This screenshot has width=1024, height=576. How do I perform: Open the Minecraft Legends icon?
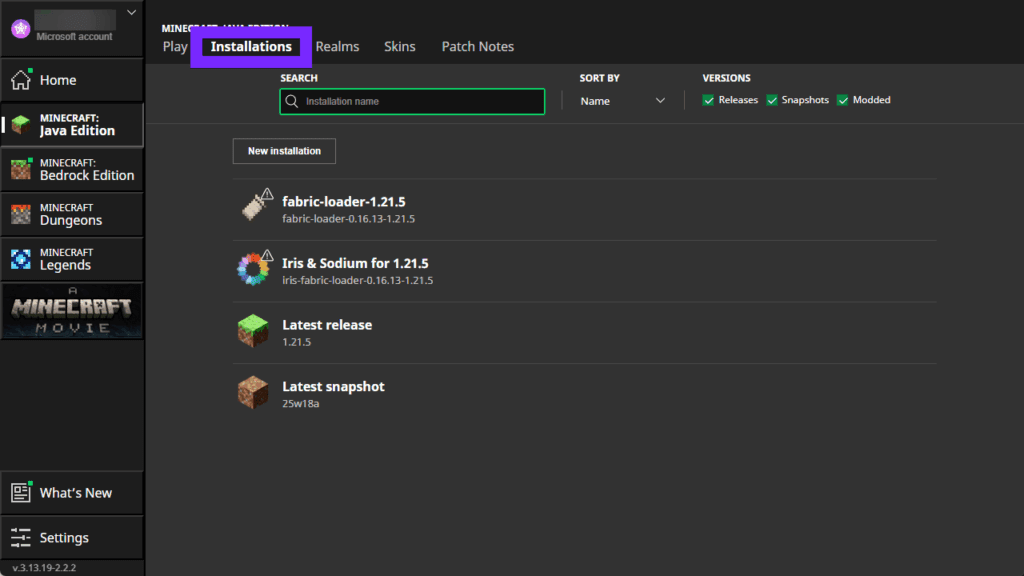tap(21, 259)
